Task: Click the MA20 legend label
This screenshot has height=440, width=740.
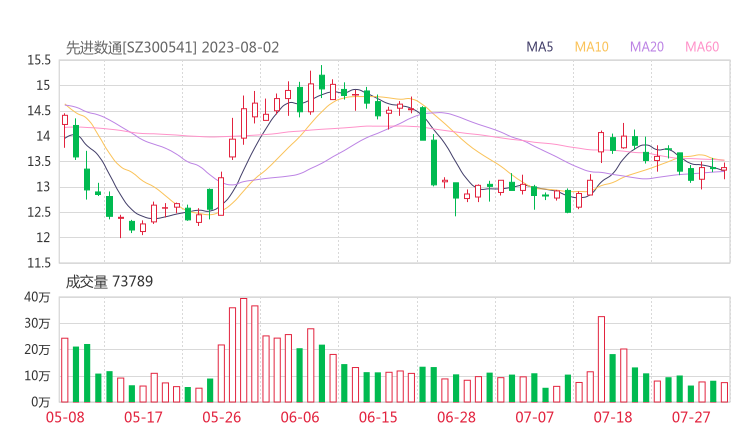Action: [647, 47]
